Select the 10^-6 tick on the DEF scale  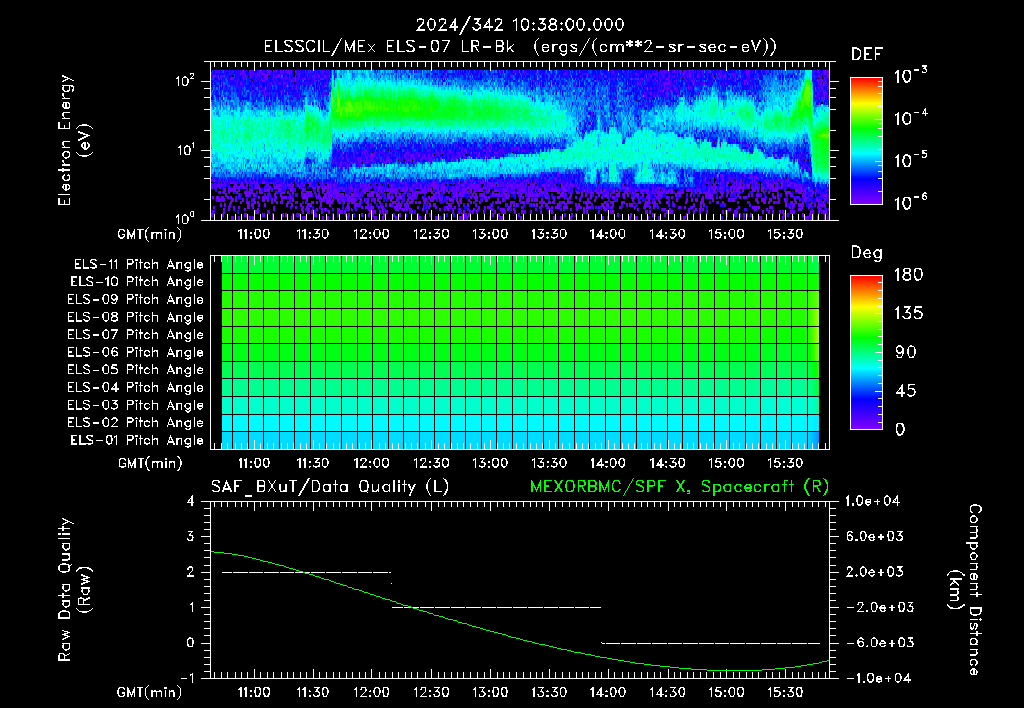(910, 202)
